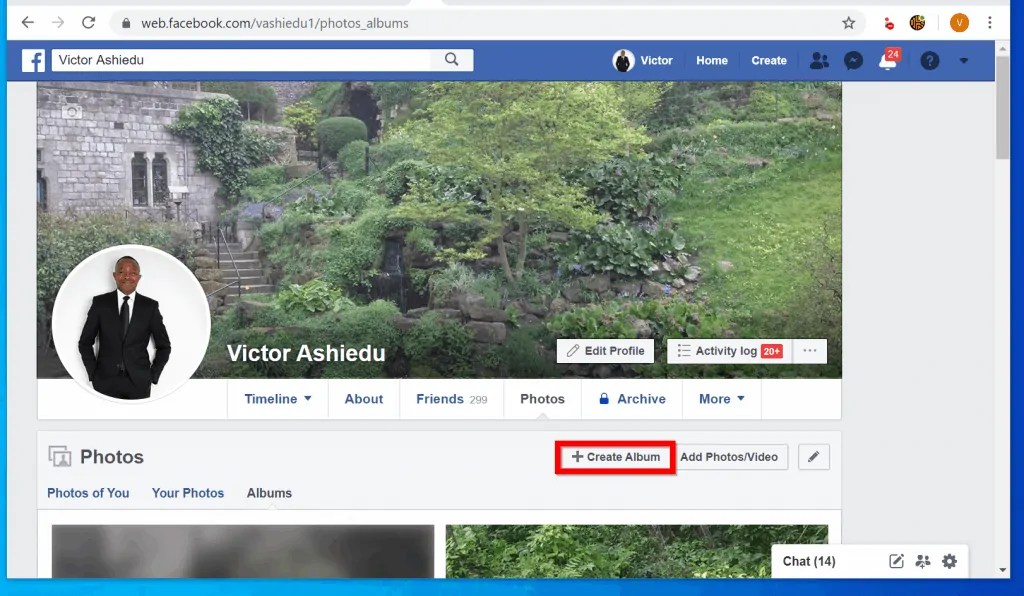
Task: Reload the page with the browser refresh icon
Action: coord(88,21)
